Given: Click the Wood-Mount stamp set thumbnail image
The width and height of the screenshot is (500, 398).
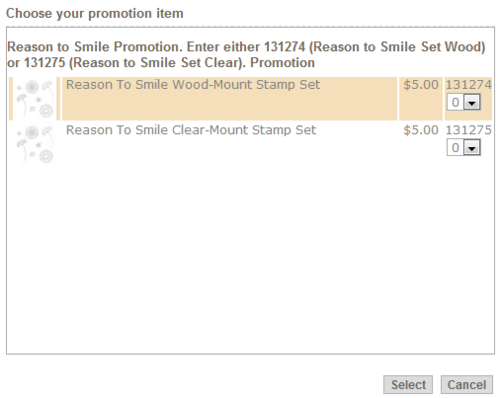Looking at the screenshot, I should pos(35,99).
